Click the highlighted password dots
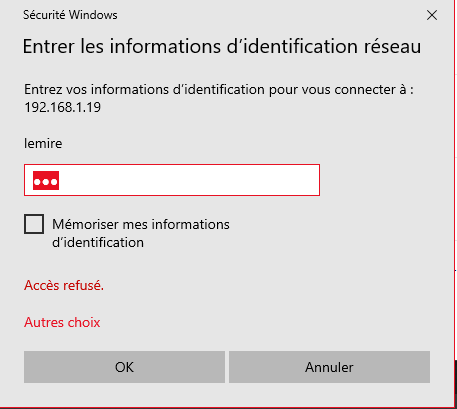The height and width of the screenshot is (409, 457). pos(46,181)
